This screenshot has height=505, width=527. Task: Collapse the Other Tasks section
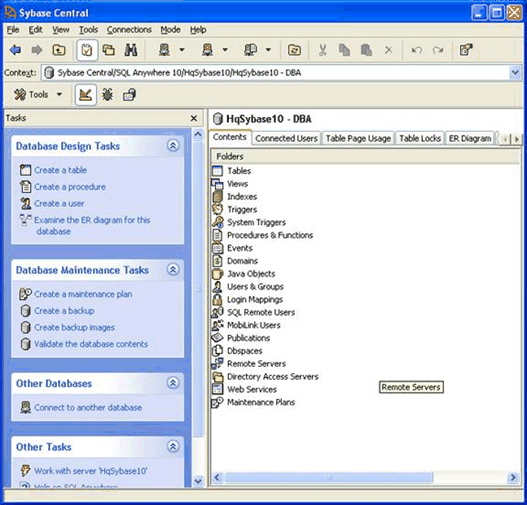pyautogui.click(x=173, y=447)
